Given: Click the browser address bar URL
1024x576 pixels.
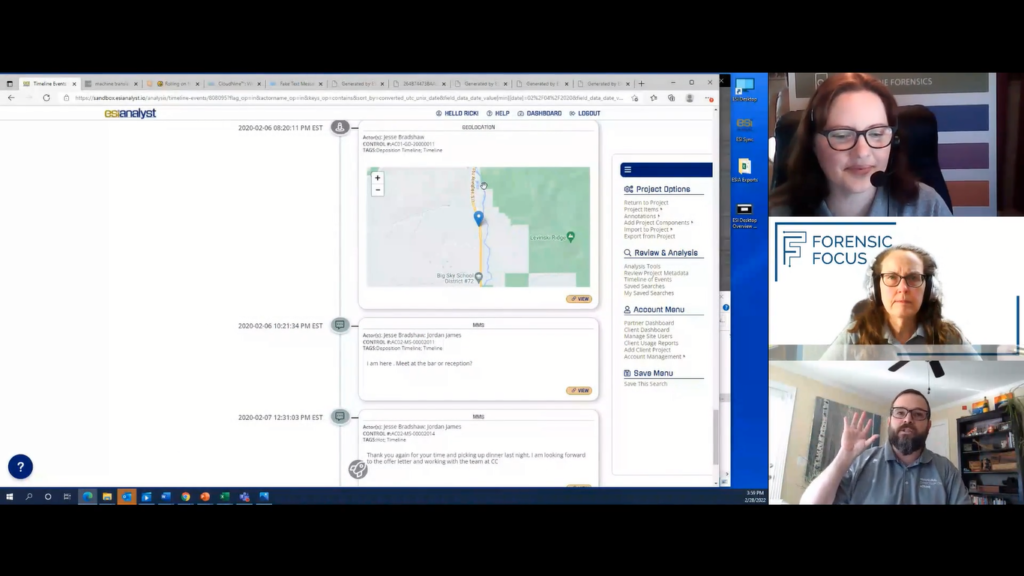Looking at the screenshot, I should [349, 98].
